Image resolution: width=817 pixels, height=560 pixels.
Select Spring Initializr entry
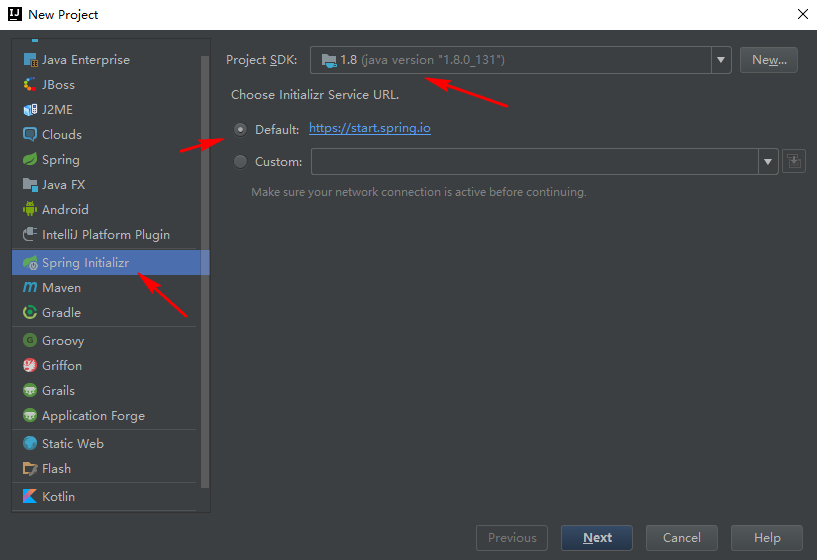coord(110,263)
